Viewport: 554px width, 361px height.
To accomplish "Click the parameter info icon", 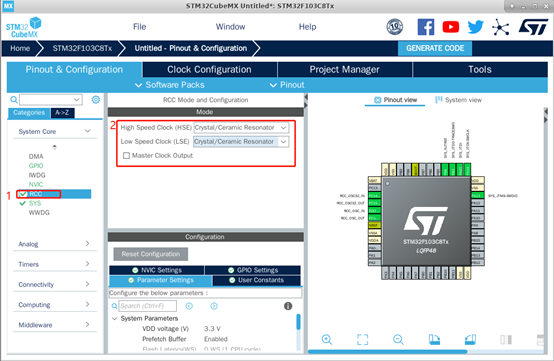I will coord(288,306).
